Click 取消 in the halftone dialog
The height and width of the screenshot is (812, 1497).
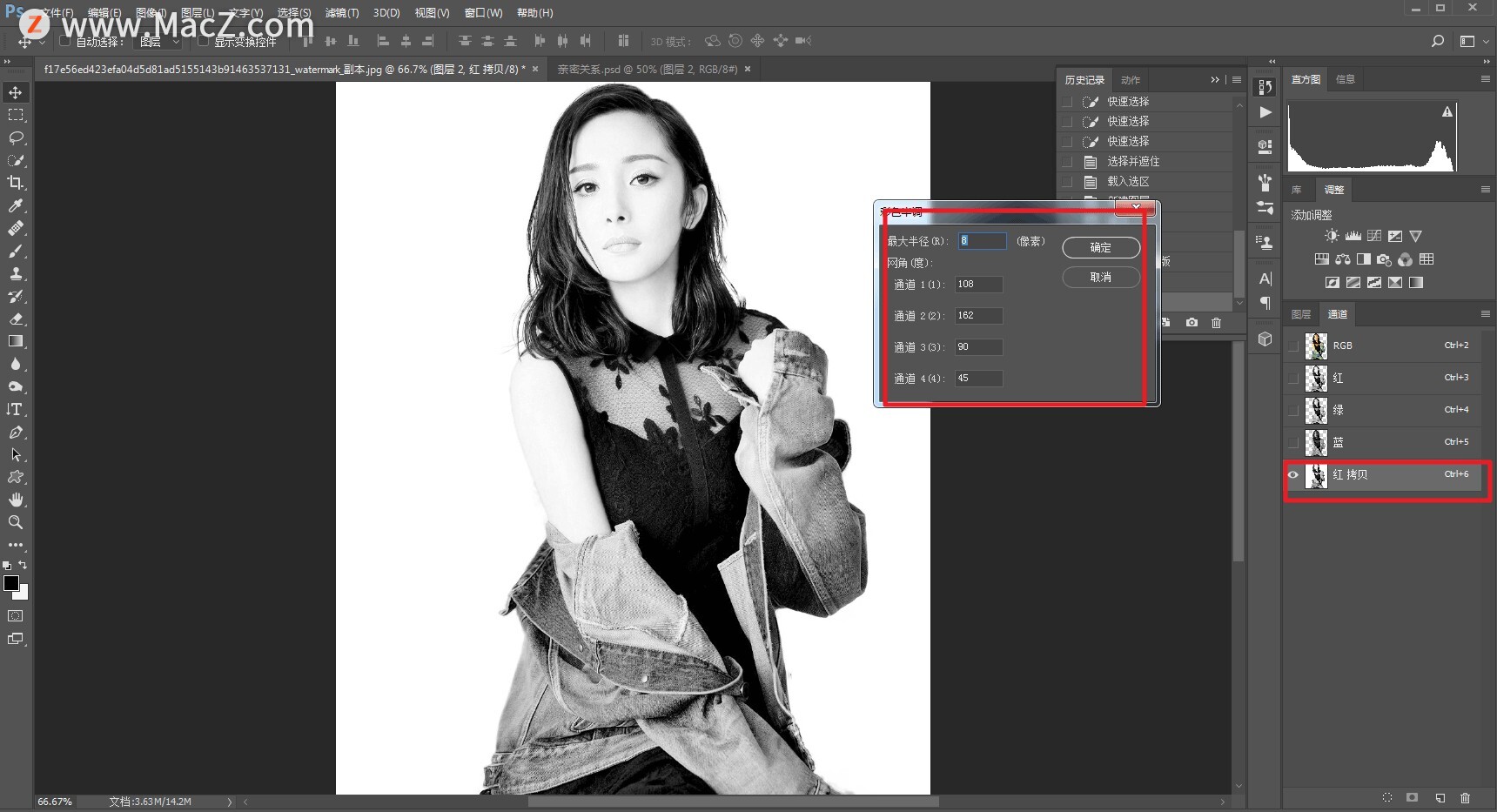tap(1101, 277)
